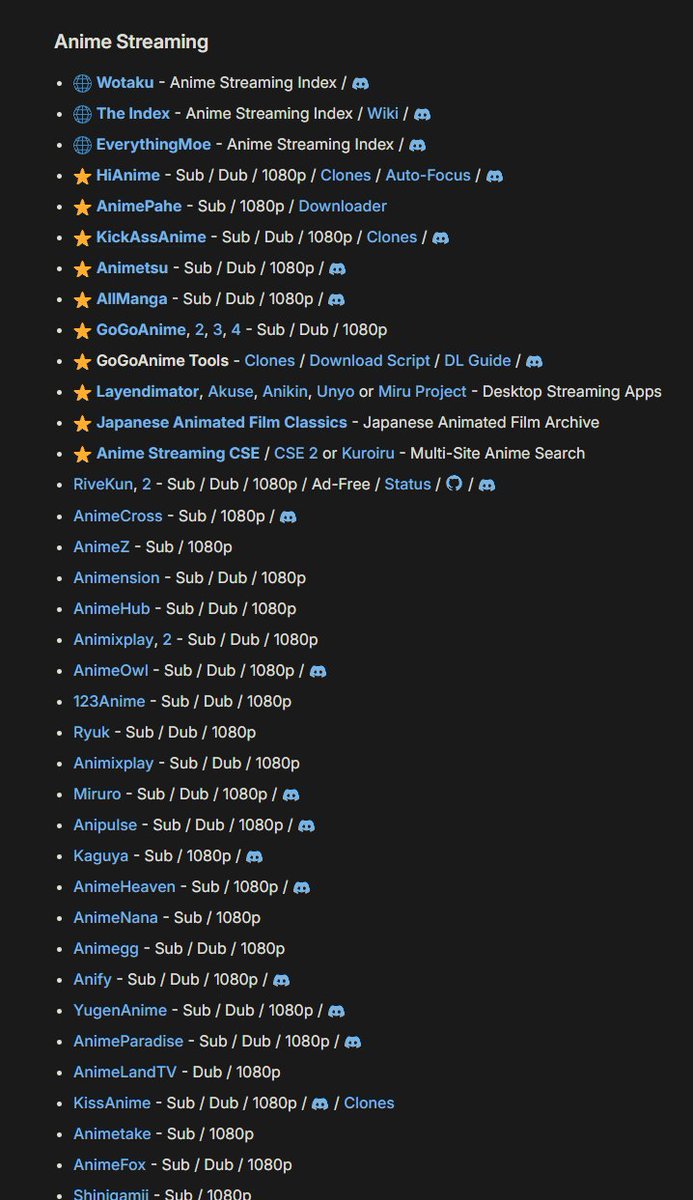Open the AnimeHub link
This screenshot has height=1200, width=693.
(112, 608)
